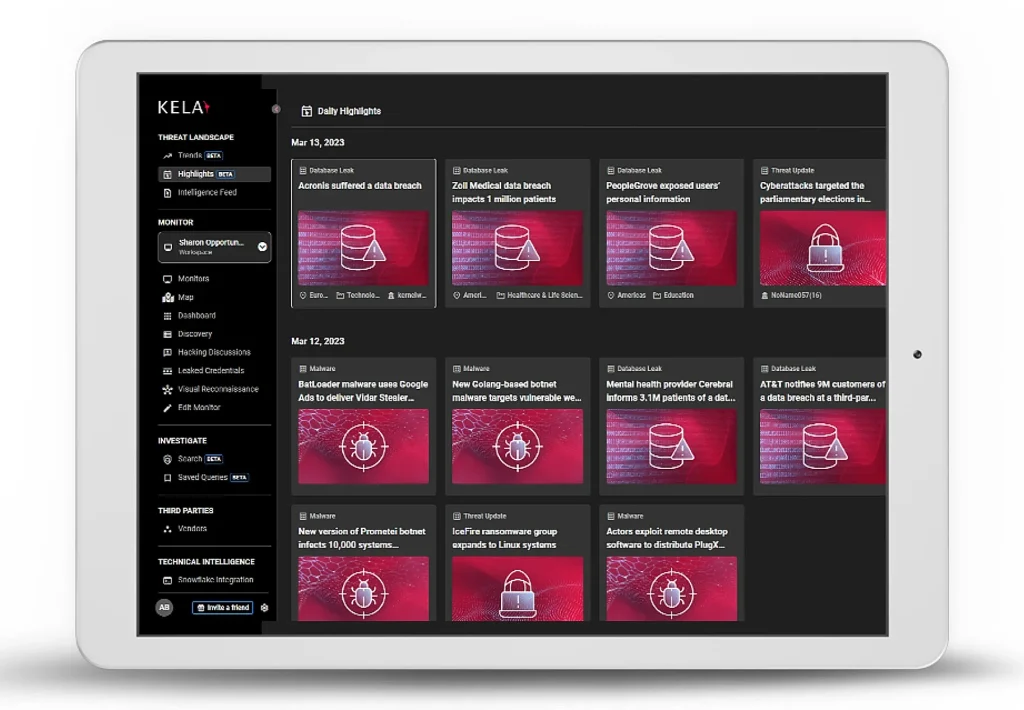The width and height of the screenshot is (1024, 710).
Task: Click the Map icon in Monitor section
Action: point(168,298)
